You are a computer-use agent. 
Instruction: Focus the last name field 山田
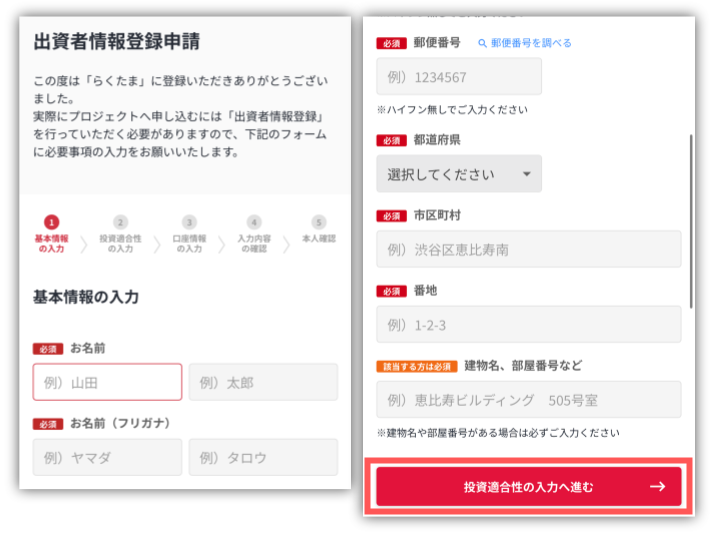click(107, 382)
